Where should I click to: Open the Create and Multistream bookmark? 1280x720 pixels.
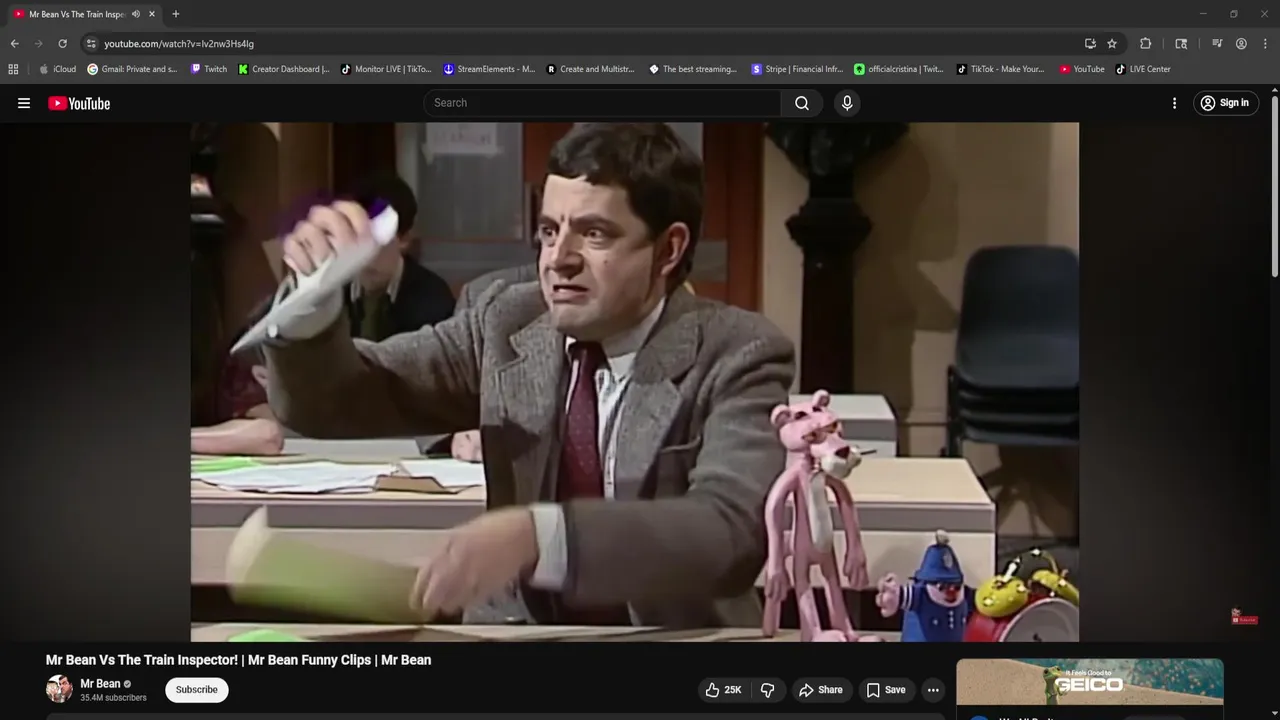(x=591, y=69)
